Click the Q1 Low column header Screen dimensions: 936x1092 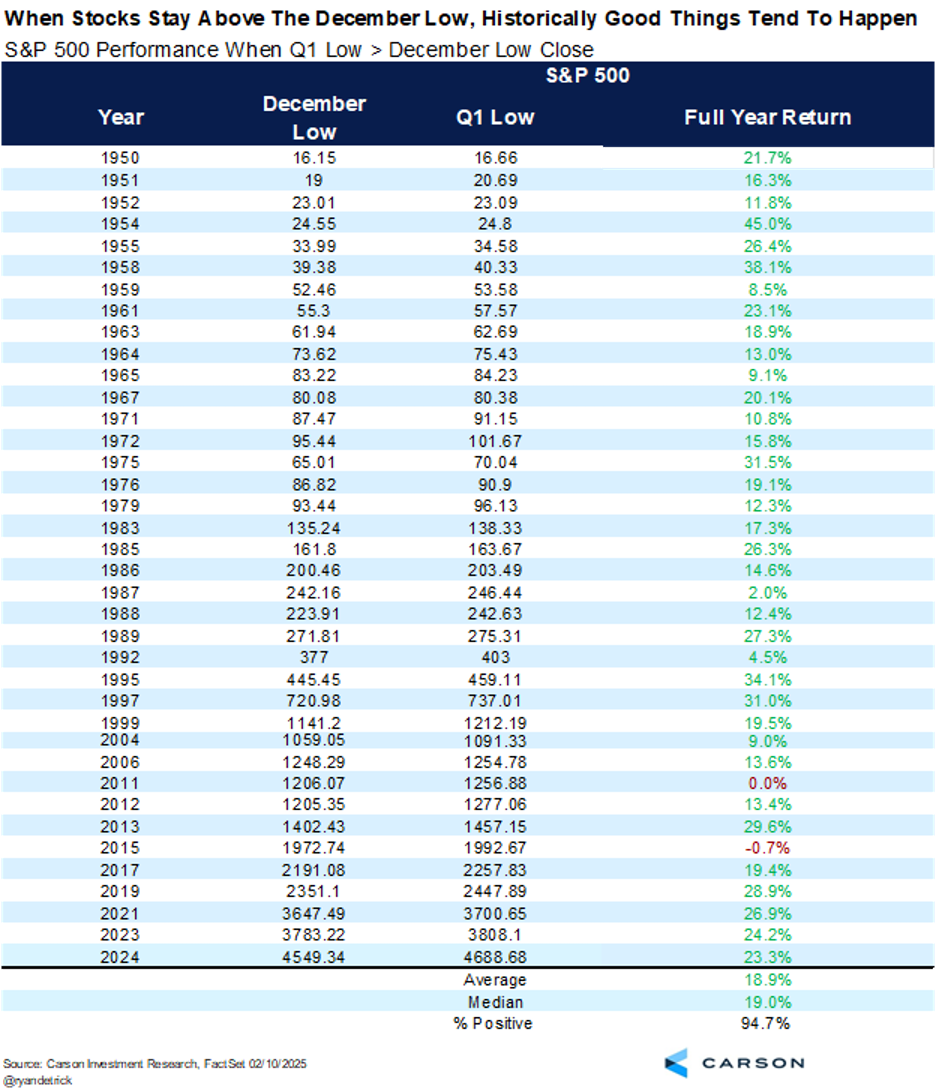[x=495, y=117]
